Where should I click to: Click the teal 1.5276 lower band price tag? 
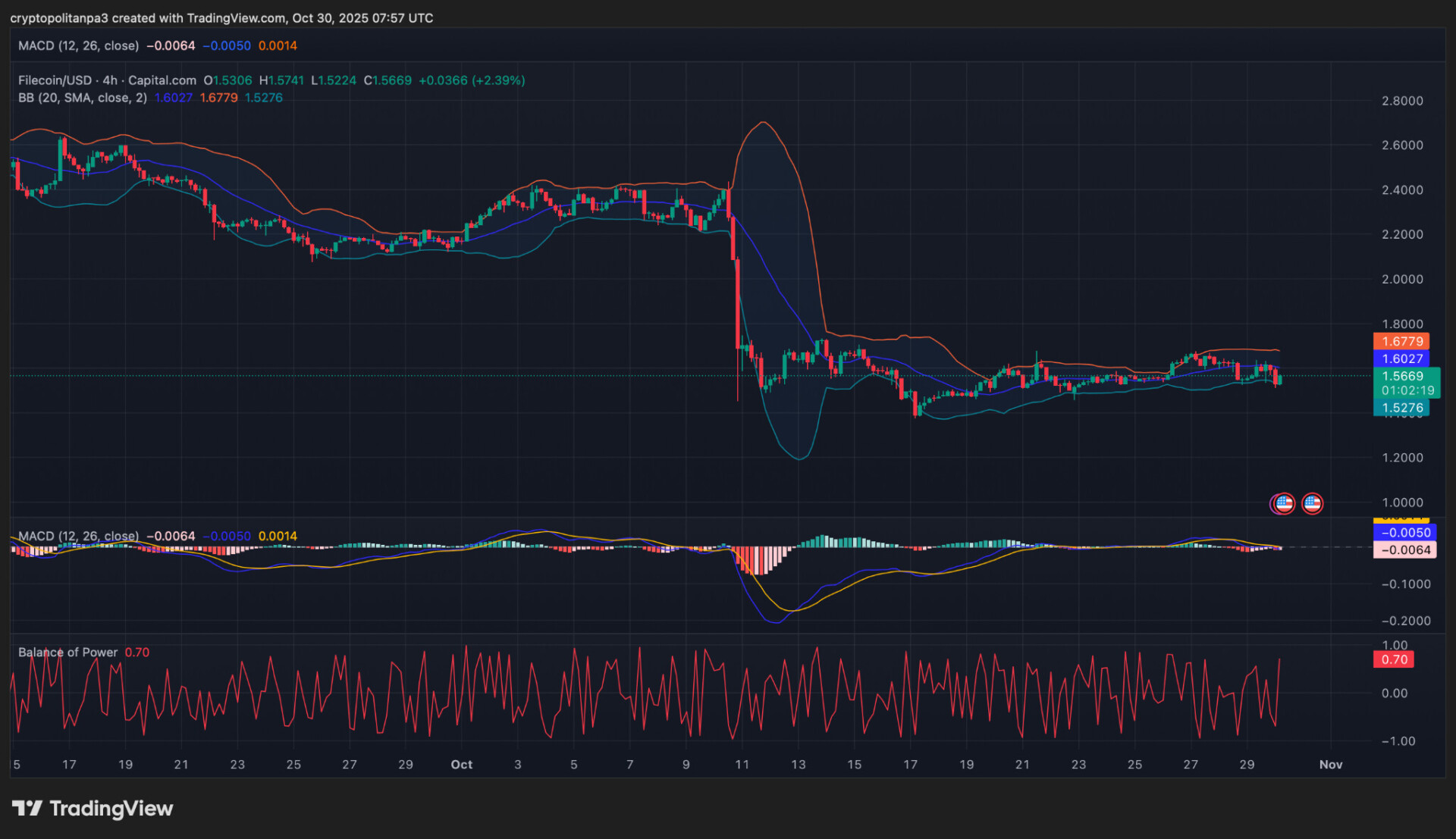point(1401,408)
